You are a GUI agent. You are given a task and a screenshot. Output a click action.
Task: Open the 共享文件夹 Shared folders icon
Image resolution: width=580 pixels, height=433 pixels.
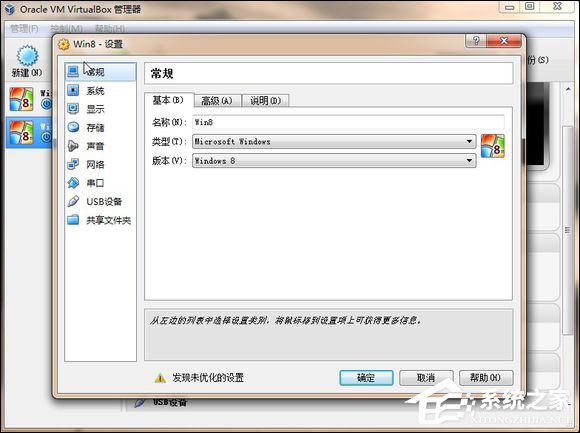click(x=73, y=220)
